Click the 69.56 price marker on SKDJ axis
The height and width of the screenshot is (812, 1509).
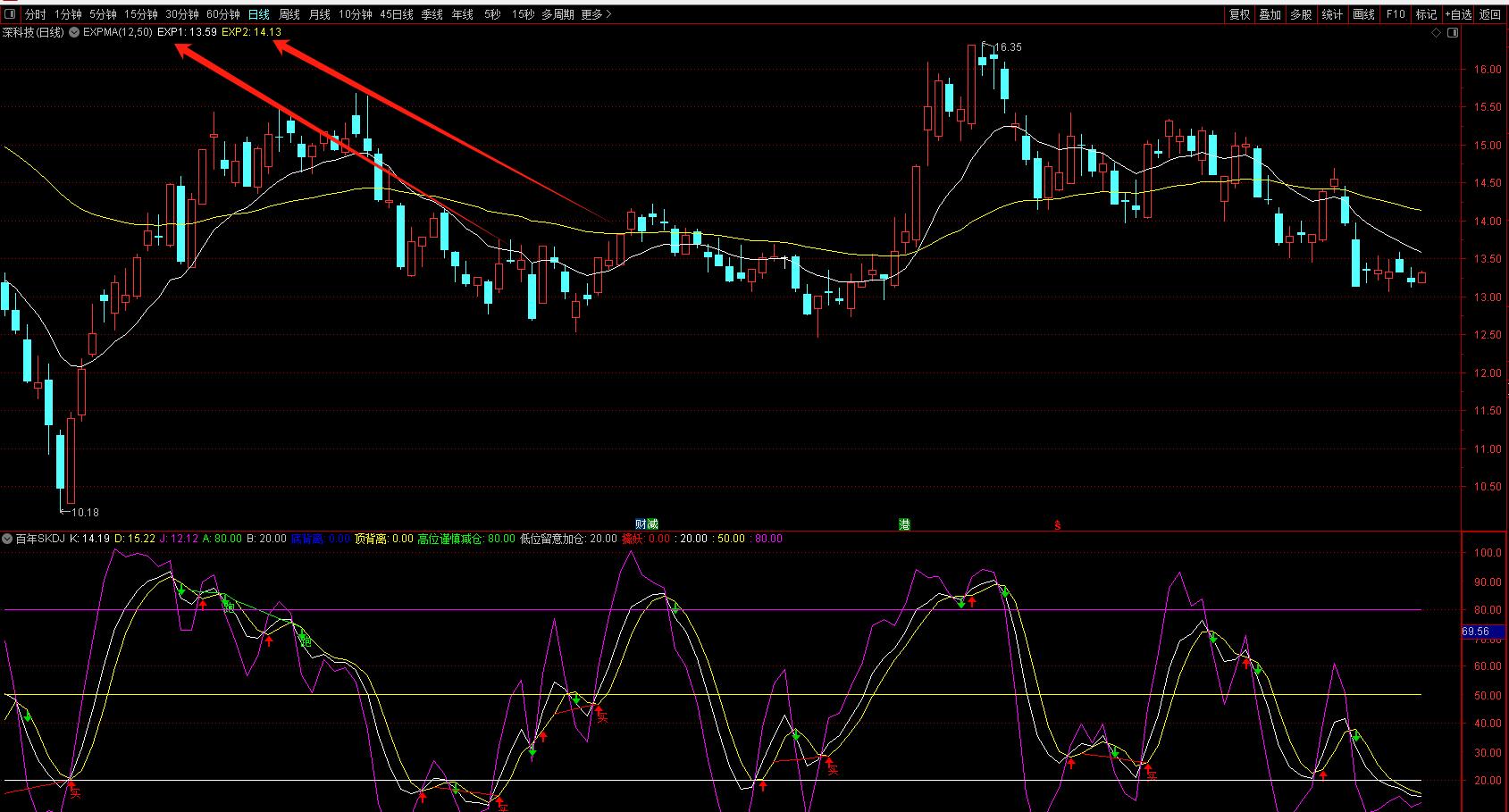(1476, 632)
